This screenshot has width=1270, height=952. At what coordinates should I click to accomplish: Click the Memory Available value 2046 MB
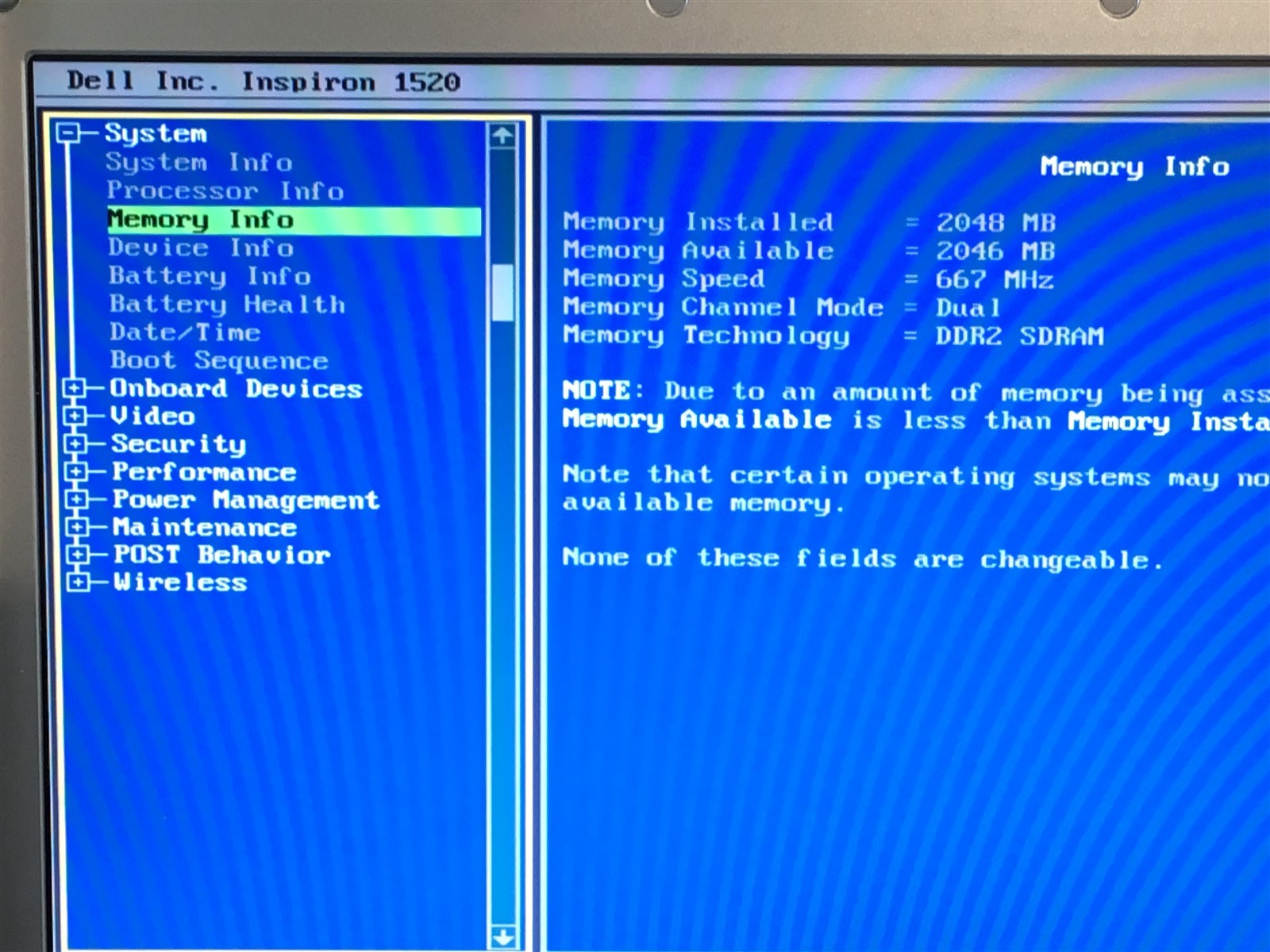pos(995,251)
